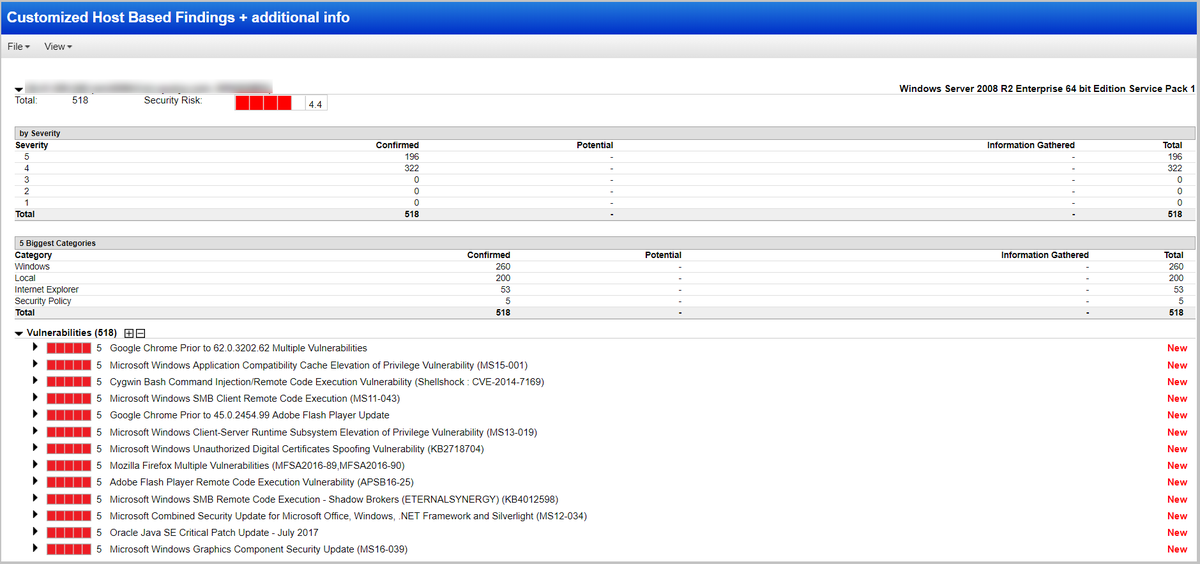
Task: Collapse the host section triangle above Total
Action: coord(19,90)
